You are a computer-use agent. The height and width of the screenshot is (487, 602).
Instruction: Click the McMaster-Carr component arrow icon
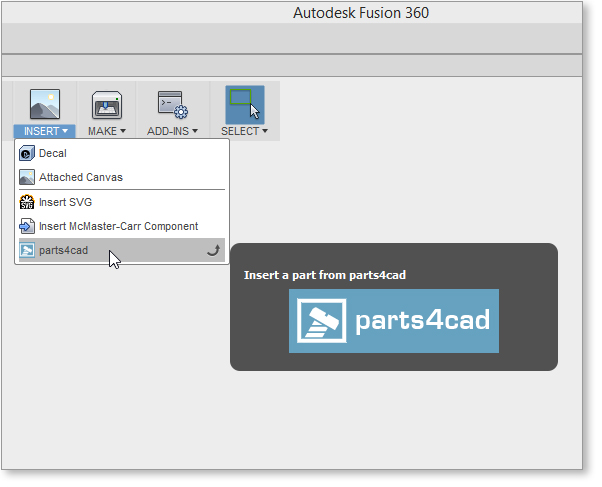(x=27, y=226)
